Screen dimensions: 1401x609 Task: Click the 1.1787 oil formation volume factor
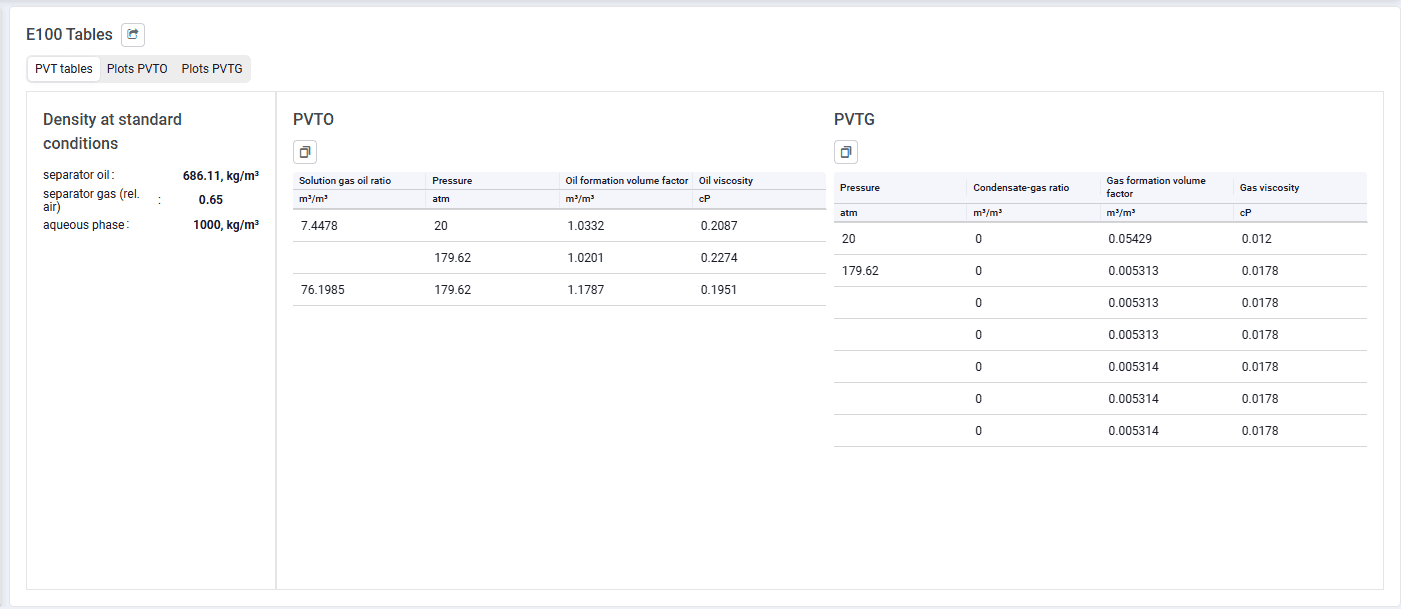click(x=586, y=290)
